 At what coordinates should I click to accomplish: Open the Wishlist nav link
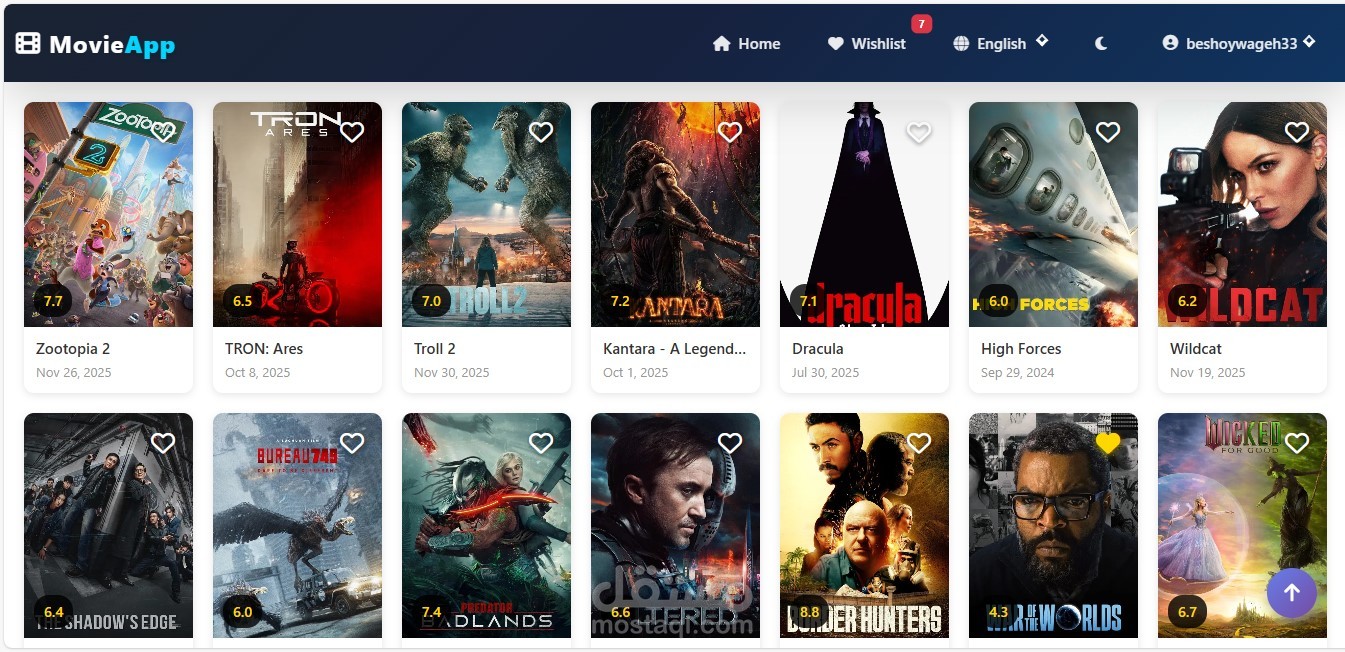click(x=867, y=44)
